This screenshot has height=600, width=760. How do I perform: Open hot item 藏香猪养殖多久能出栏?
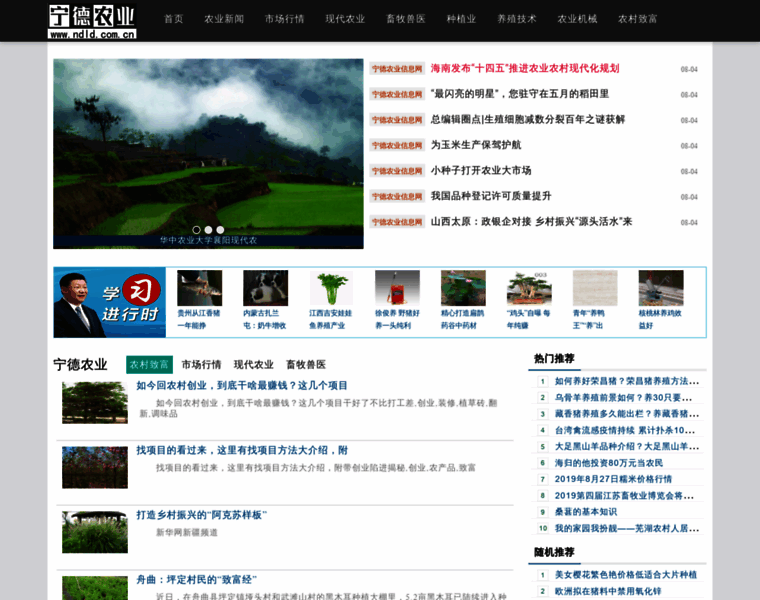[627, 414]
